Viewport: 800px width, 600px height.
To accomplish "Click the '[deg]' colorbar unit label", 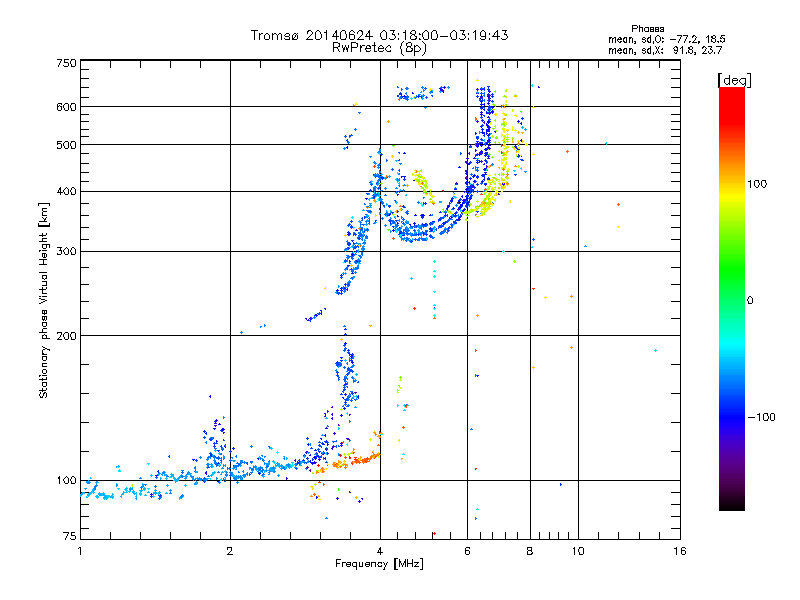I will pos(734,80).
